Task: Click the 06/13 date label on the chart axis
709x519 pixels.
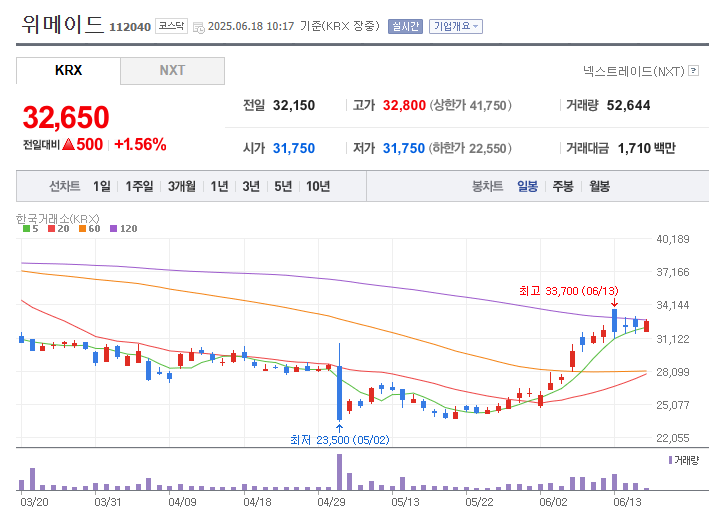Action: pos(627,502)
